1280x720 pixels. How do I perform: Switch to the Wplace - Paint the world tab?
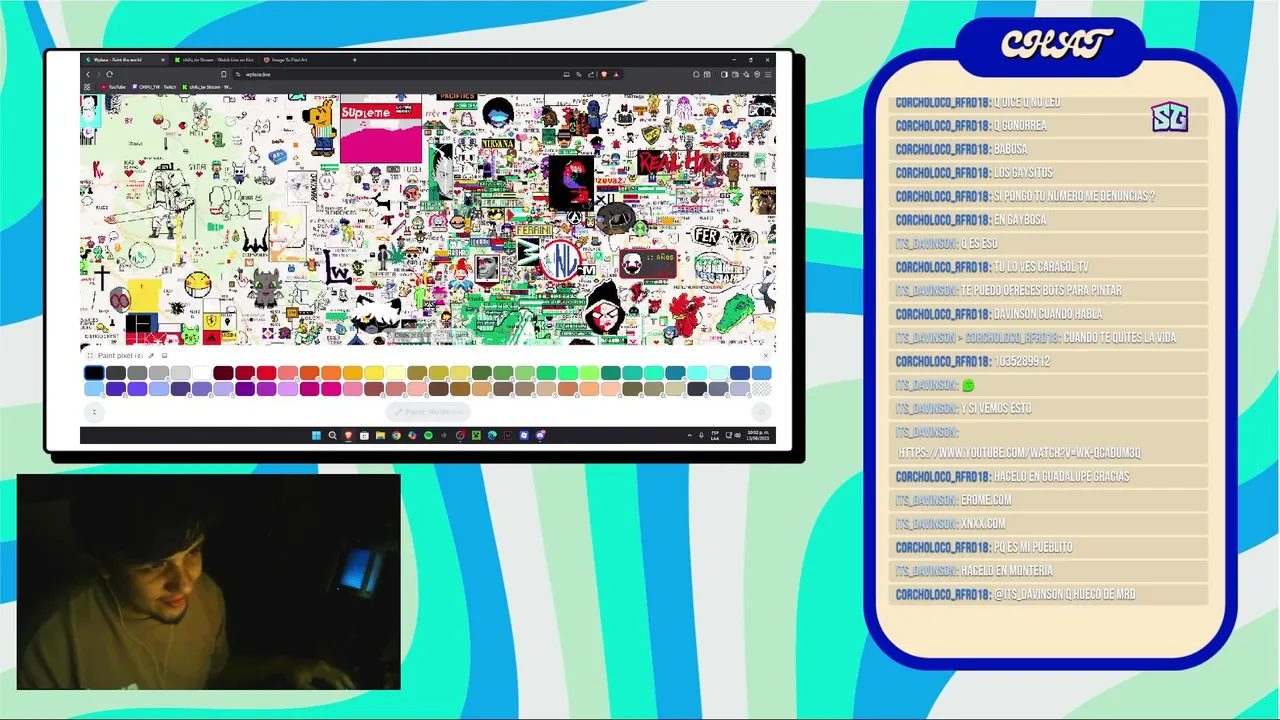125,60
